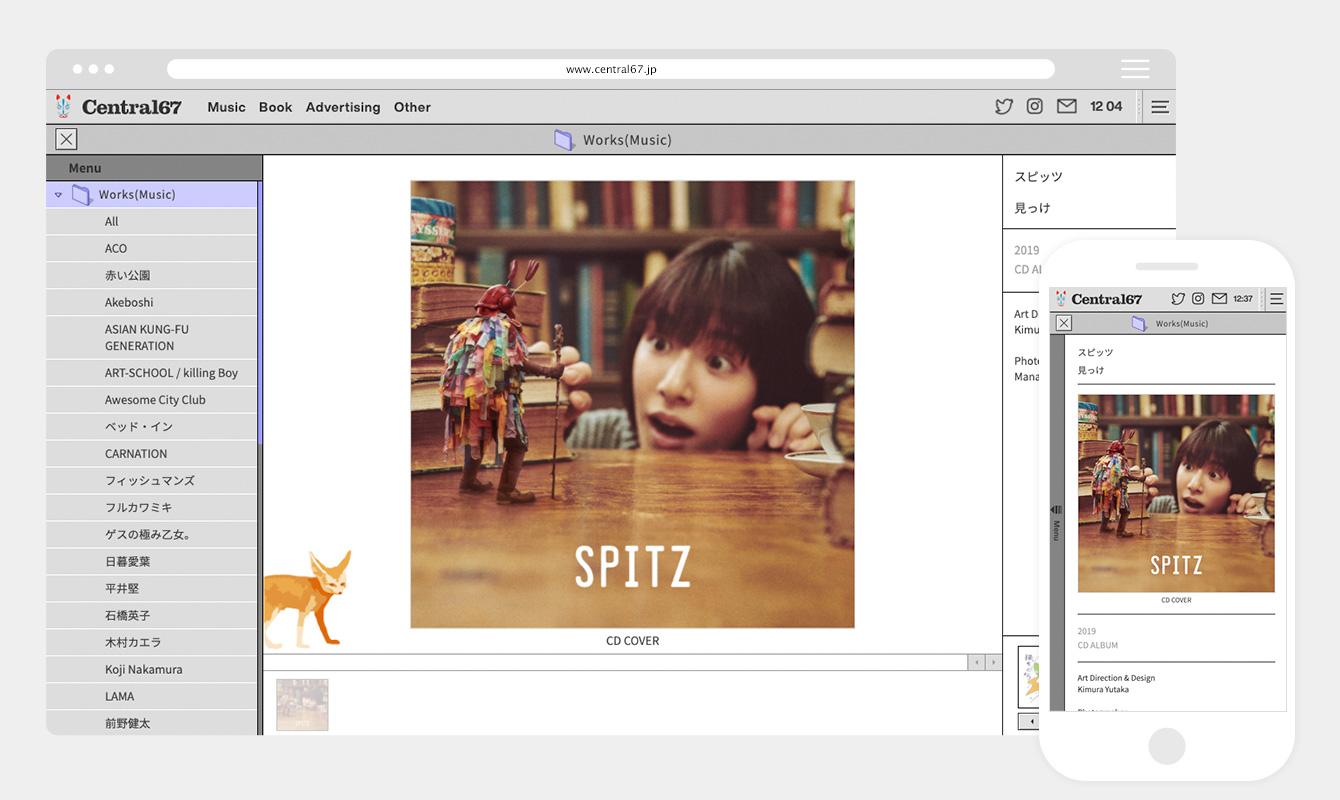Click the Works(Music) sidebar tree item
The height and width of the screenshot is (800, 1340).
(152, 195)
